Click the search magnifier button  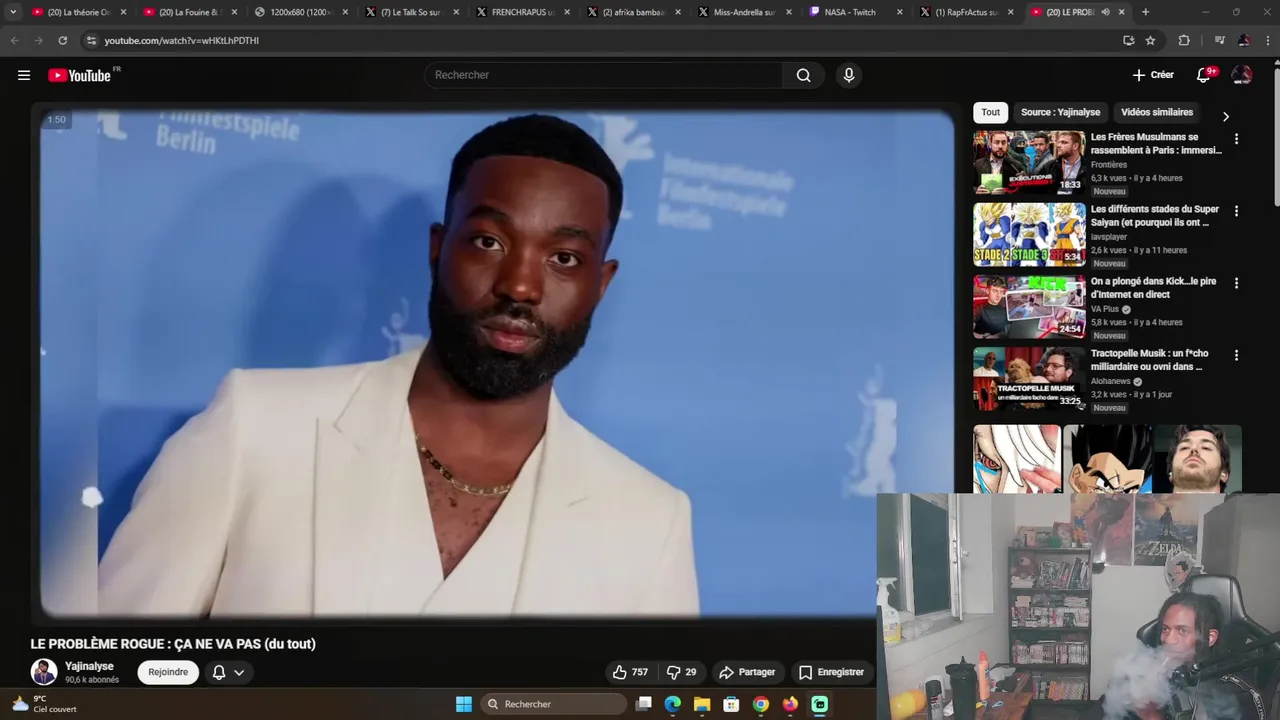tap(803, 75)
